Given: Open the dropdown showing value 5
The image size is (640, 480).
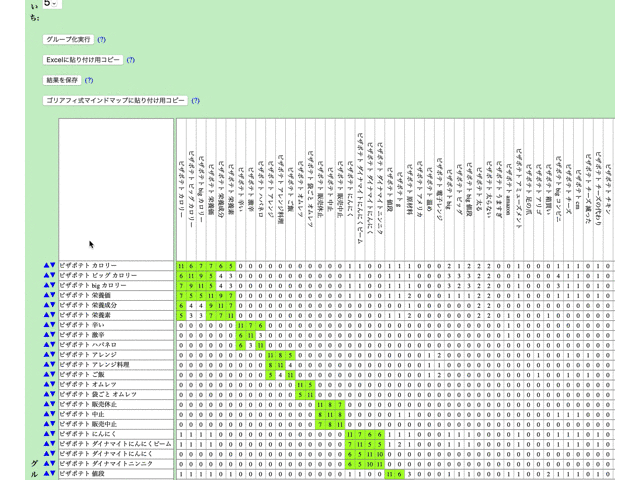Looking at the screenshot, I should [51, 4].
